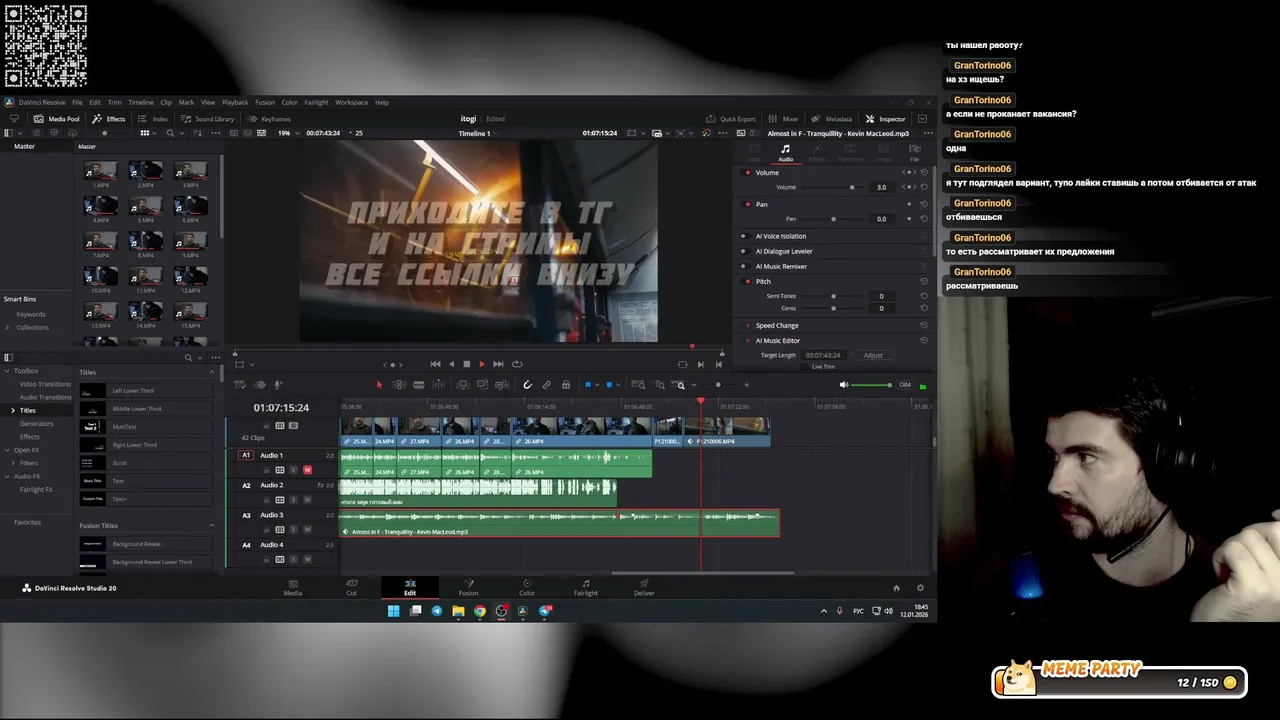The height and width of the screenshot is (720, 1280).
Task: Open project settings gear icon
Action: (920, 588)
